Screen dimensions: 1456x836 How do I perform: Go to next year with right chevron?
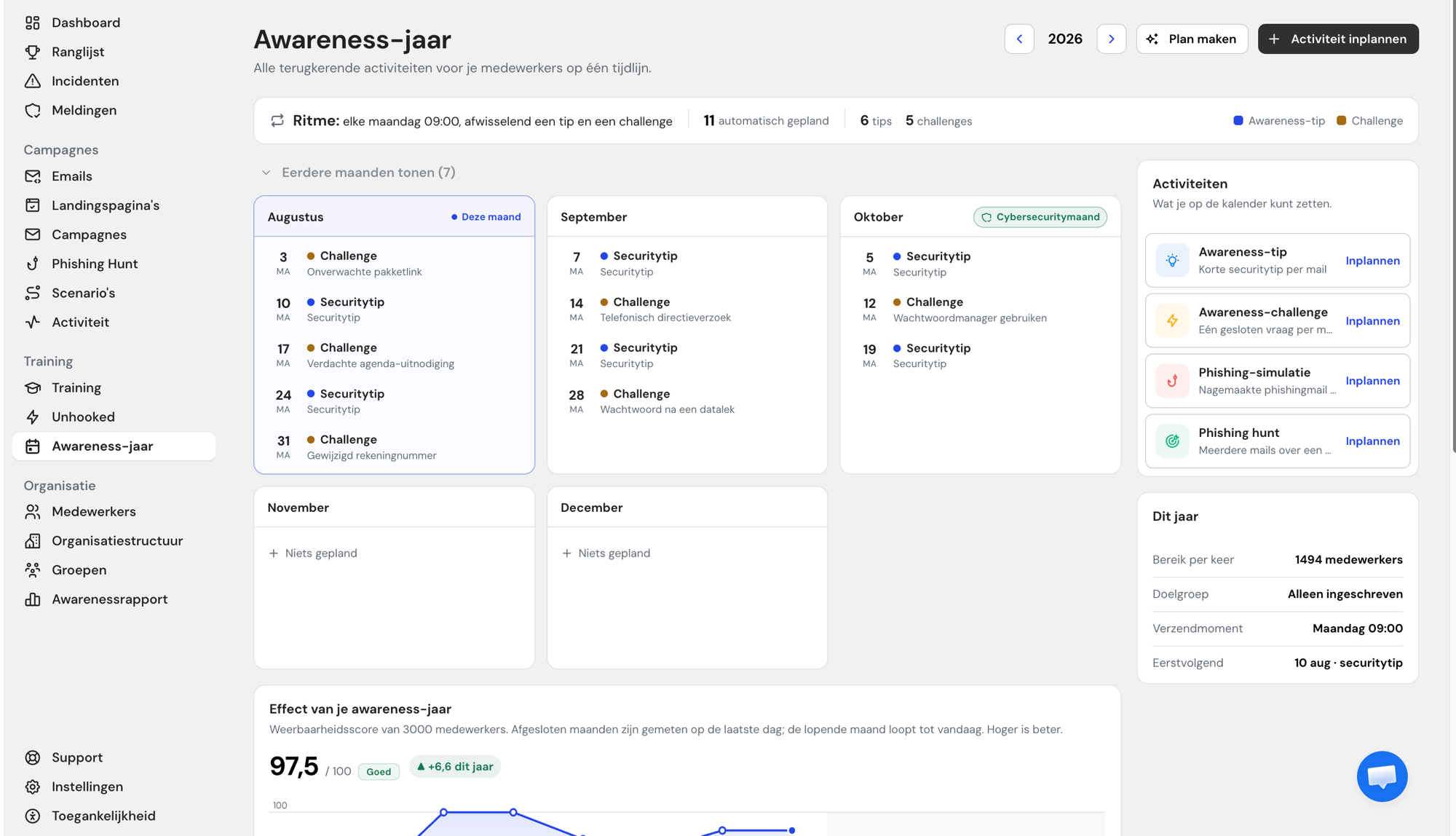tap(1111, 39)
